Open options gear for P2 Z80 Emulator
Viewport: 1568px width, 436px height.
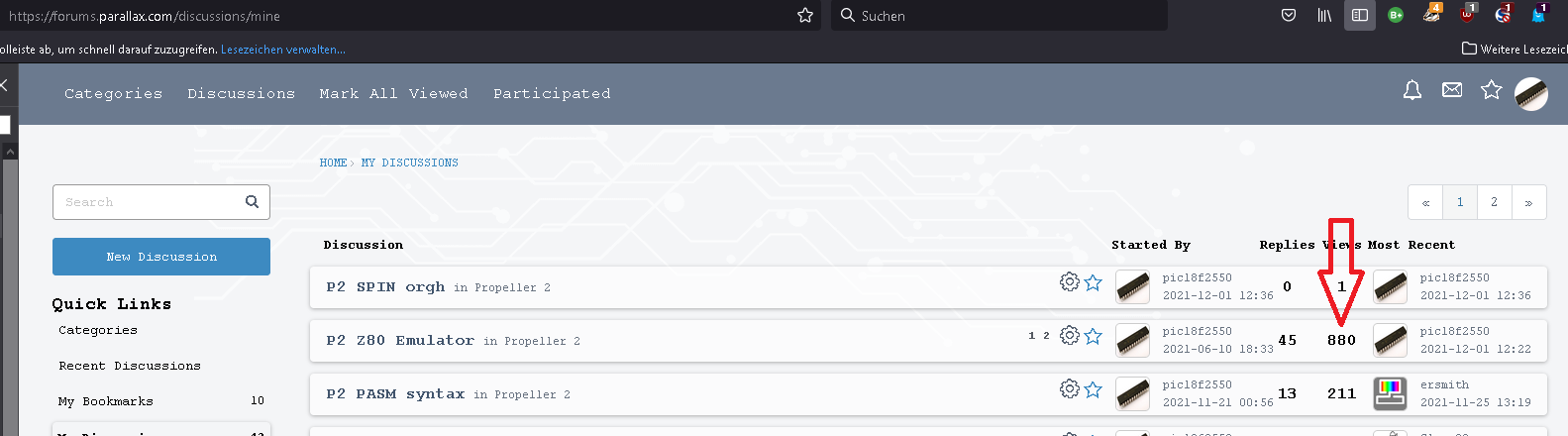pos(1070,336)
